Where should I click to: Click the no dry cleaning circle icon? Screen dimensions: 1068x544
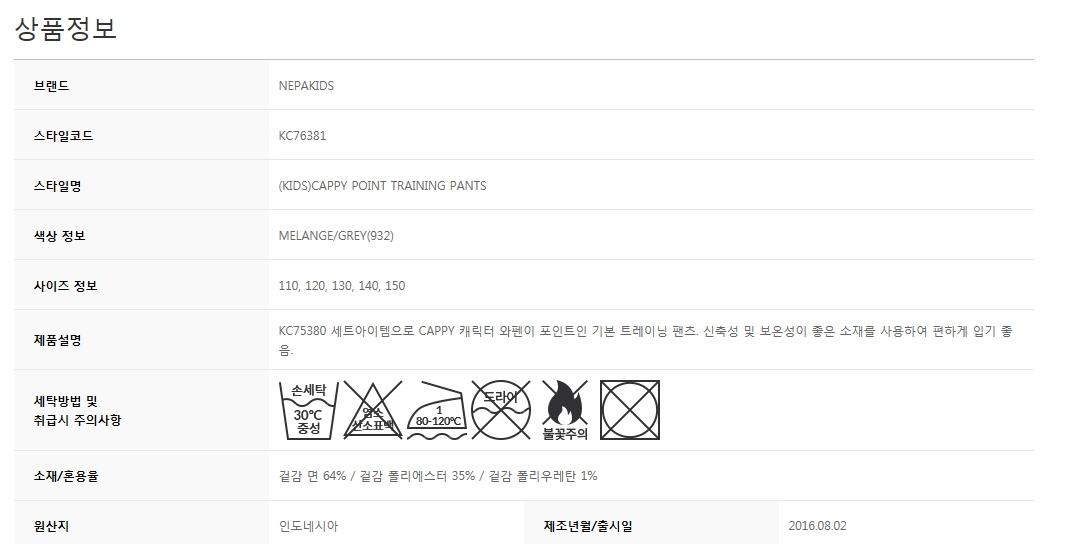500,410
